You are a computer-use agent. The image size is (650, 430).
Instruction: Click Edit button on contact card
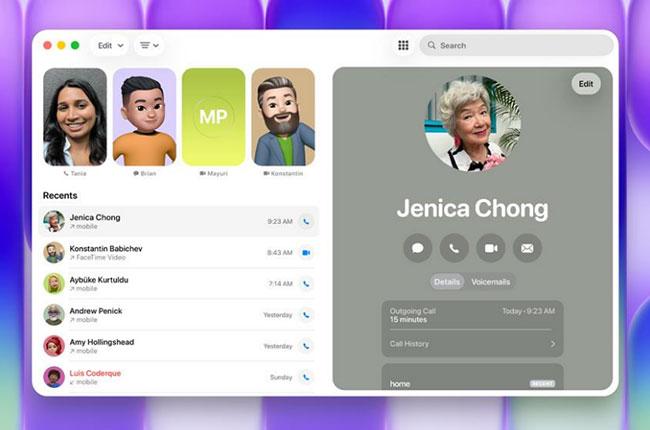(x=586, y=84)
